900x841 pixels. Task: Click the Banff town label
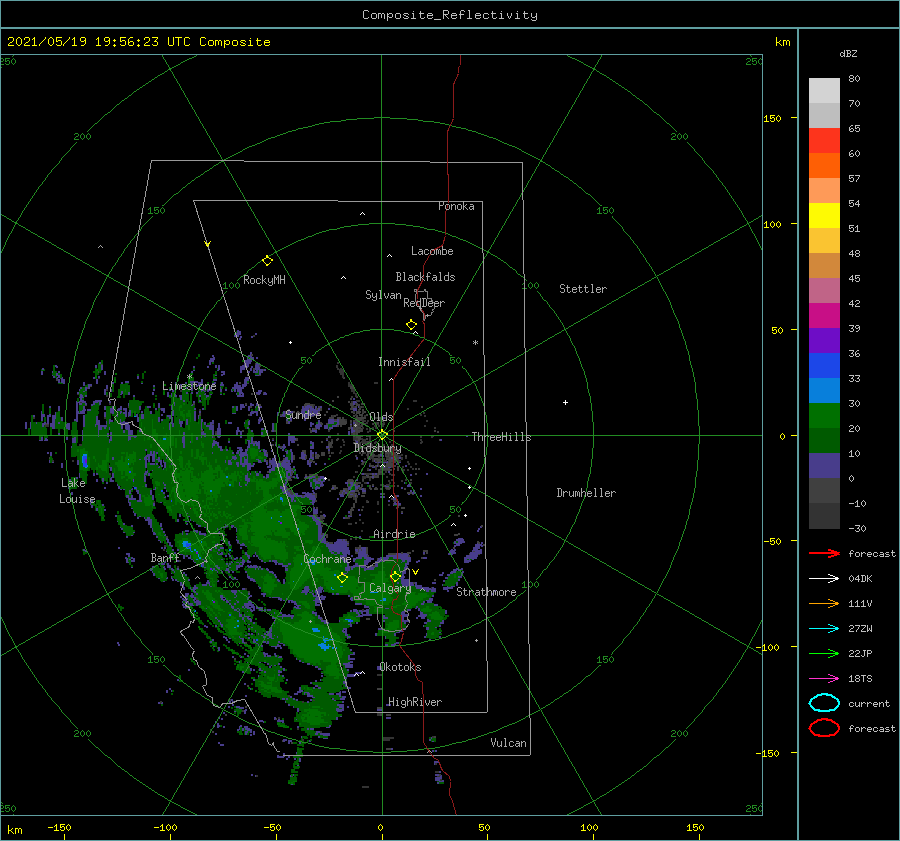point(165,557)
